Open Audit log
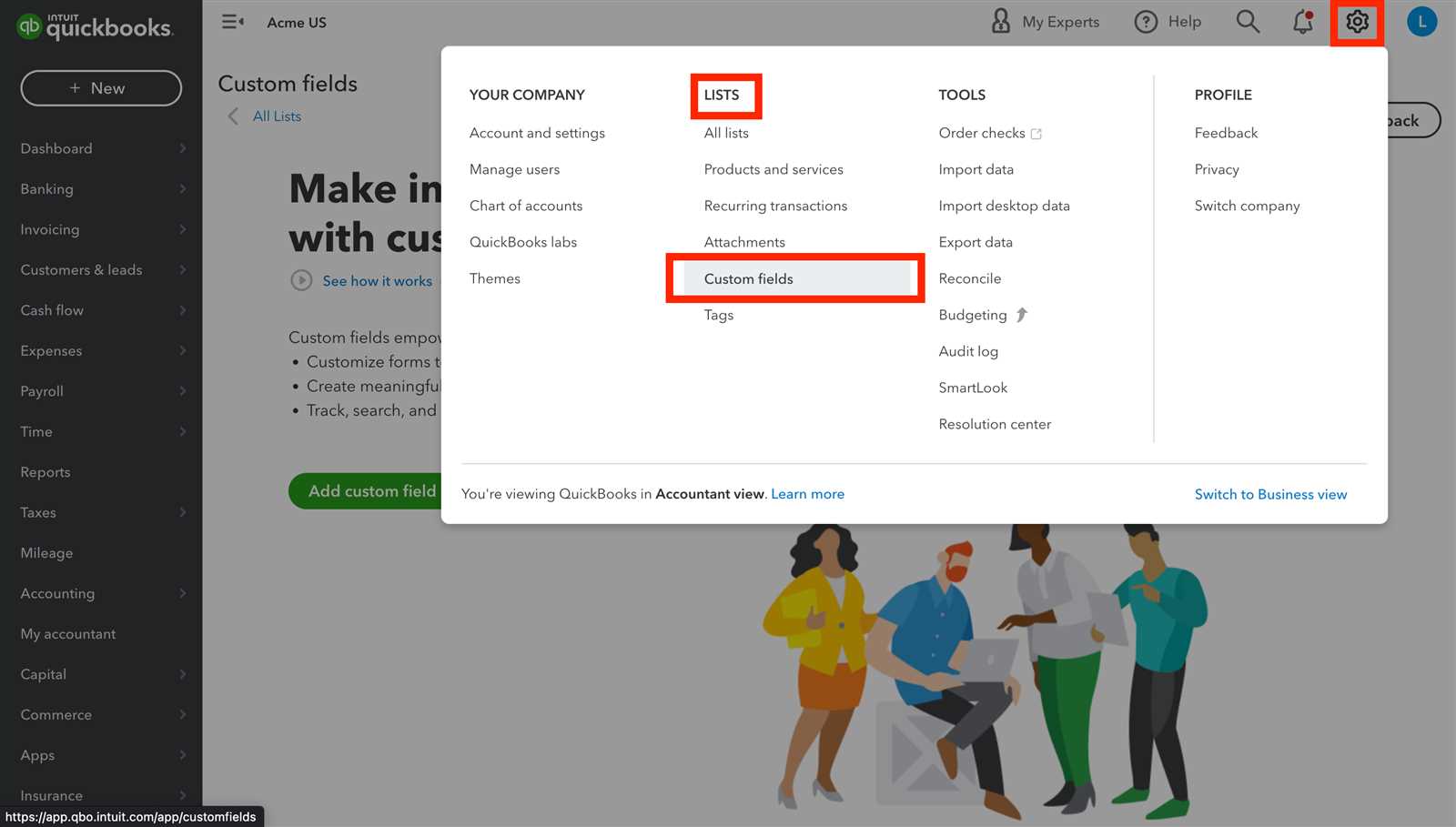The height and width of the screenshot is (827, 1456). point(968,351)
